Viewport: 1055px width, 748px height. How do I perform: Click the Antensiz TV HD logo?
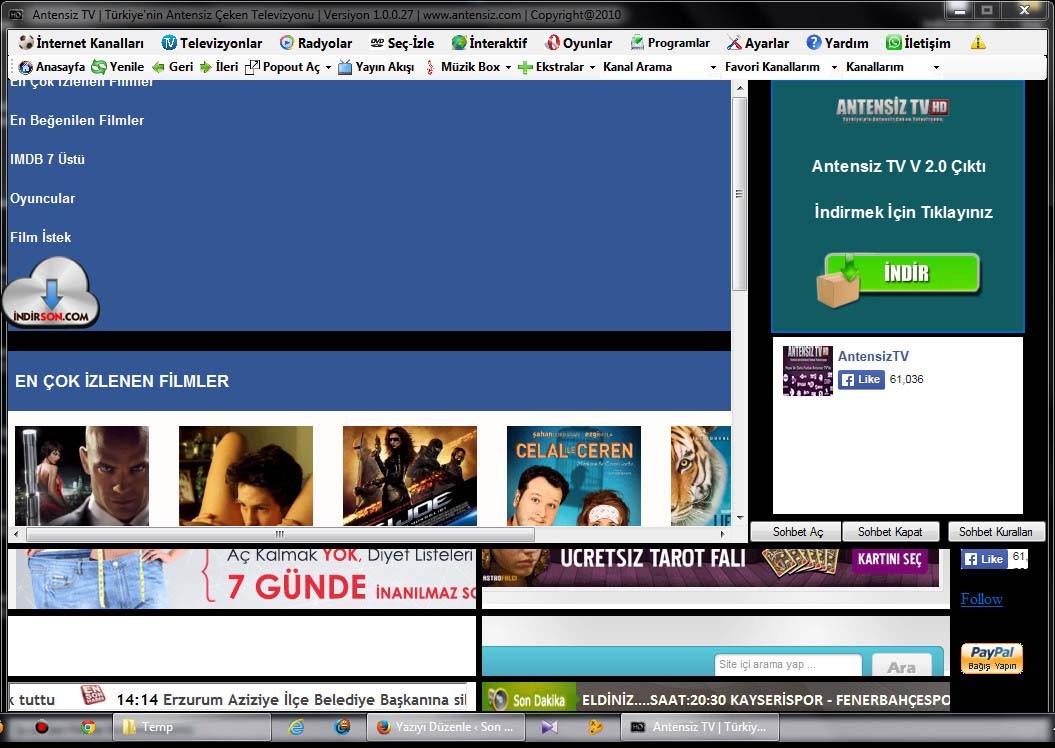892,109
